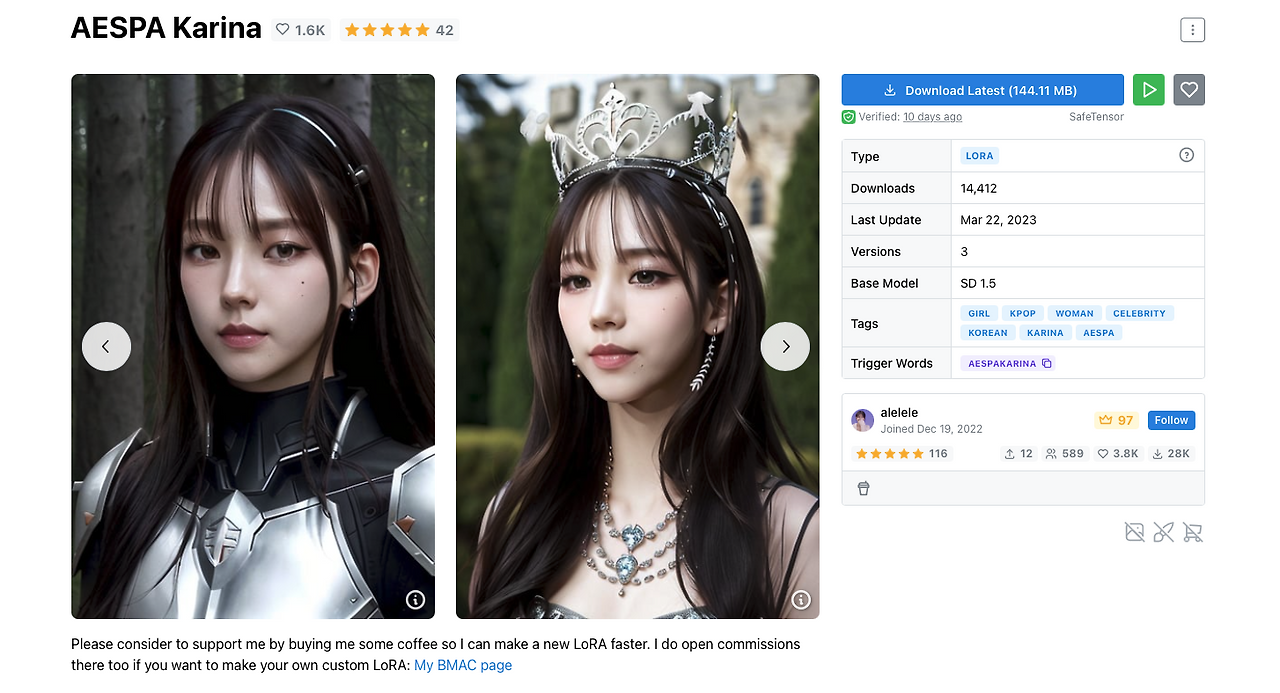Open info icon on the crown image
The image size is (1280, 693).
801,600
